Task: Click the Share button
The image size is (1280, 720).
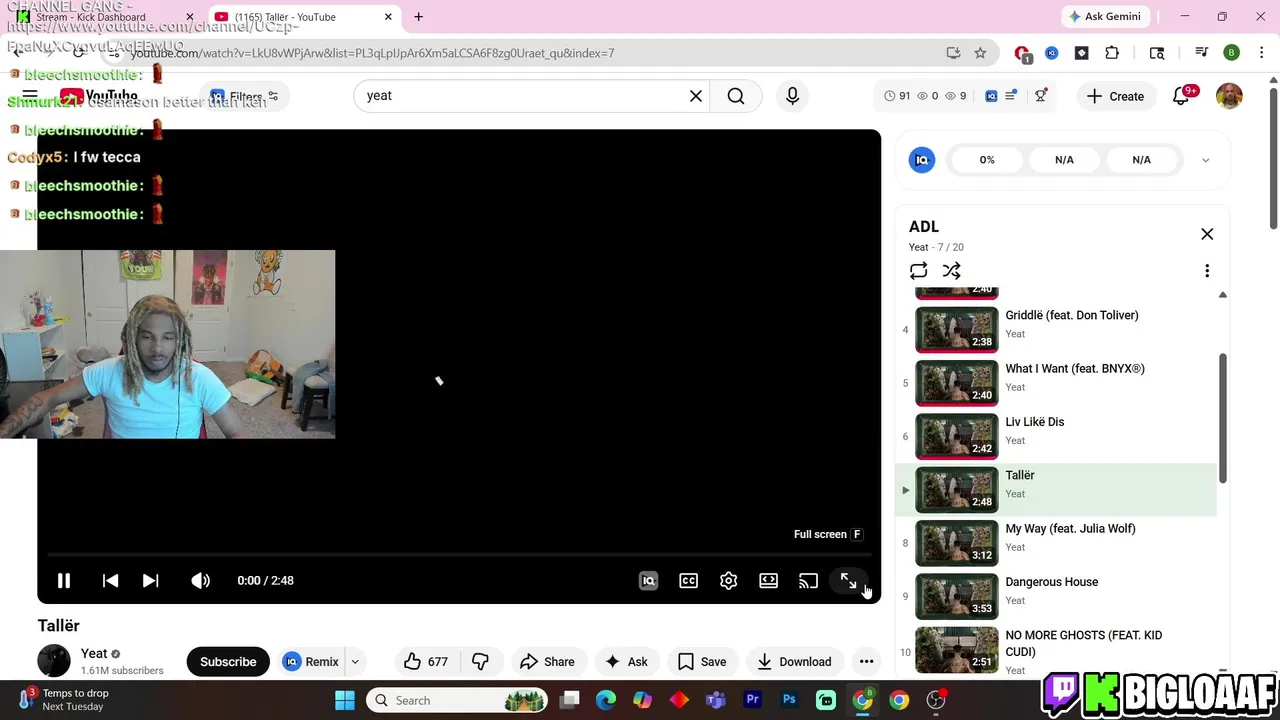Action: tap(547, 661)
